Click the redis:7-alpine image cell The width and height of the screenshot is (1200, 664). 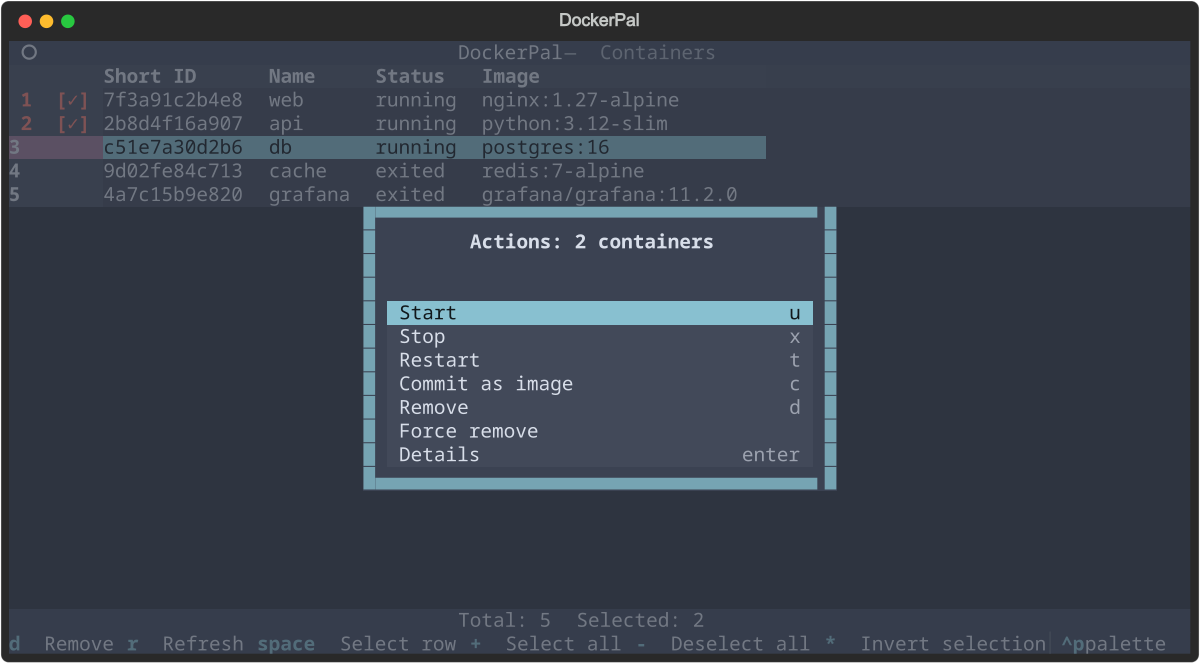point(563,171)
